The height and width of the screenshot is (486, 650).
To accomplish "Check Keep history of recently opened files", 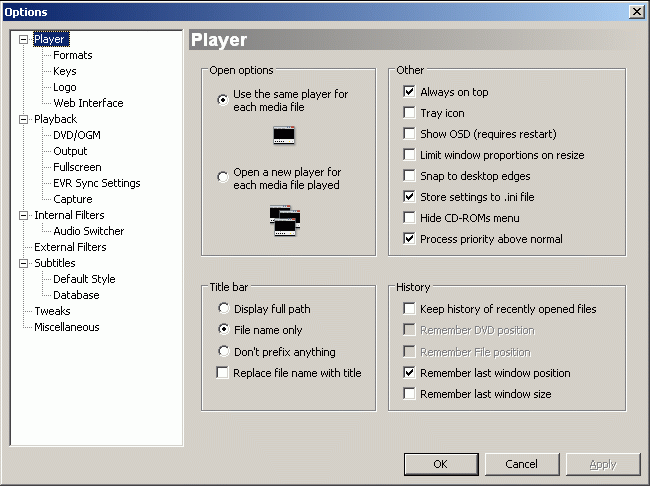I will [x=409, y=309].
